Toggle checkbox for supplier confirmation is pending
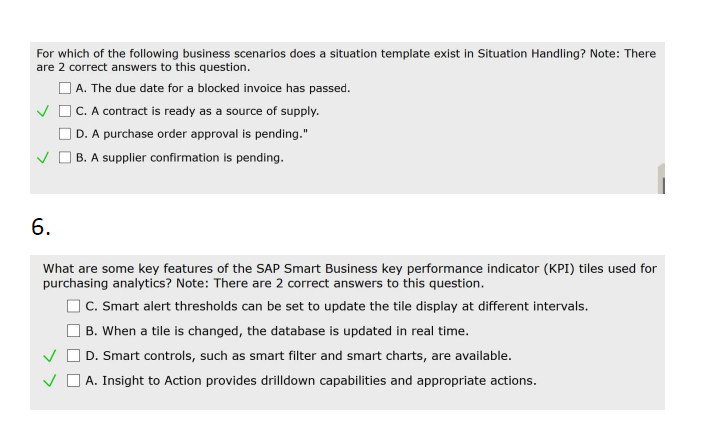The image size is (709, 424). (66, 158)
